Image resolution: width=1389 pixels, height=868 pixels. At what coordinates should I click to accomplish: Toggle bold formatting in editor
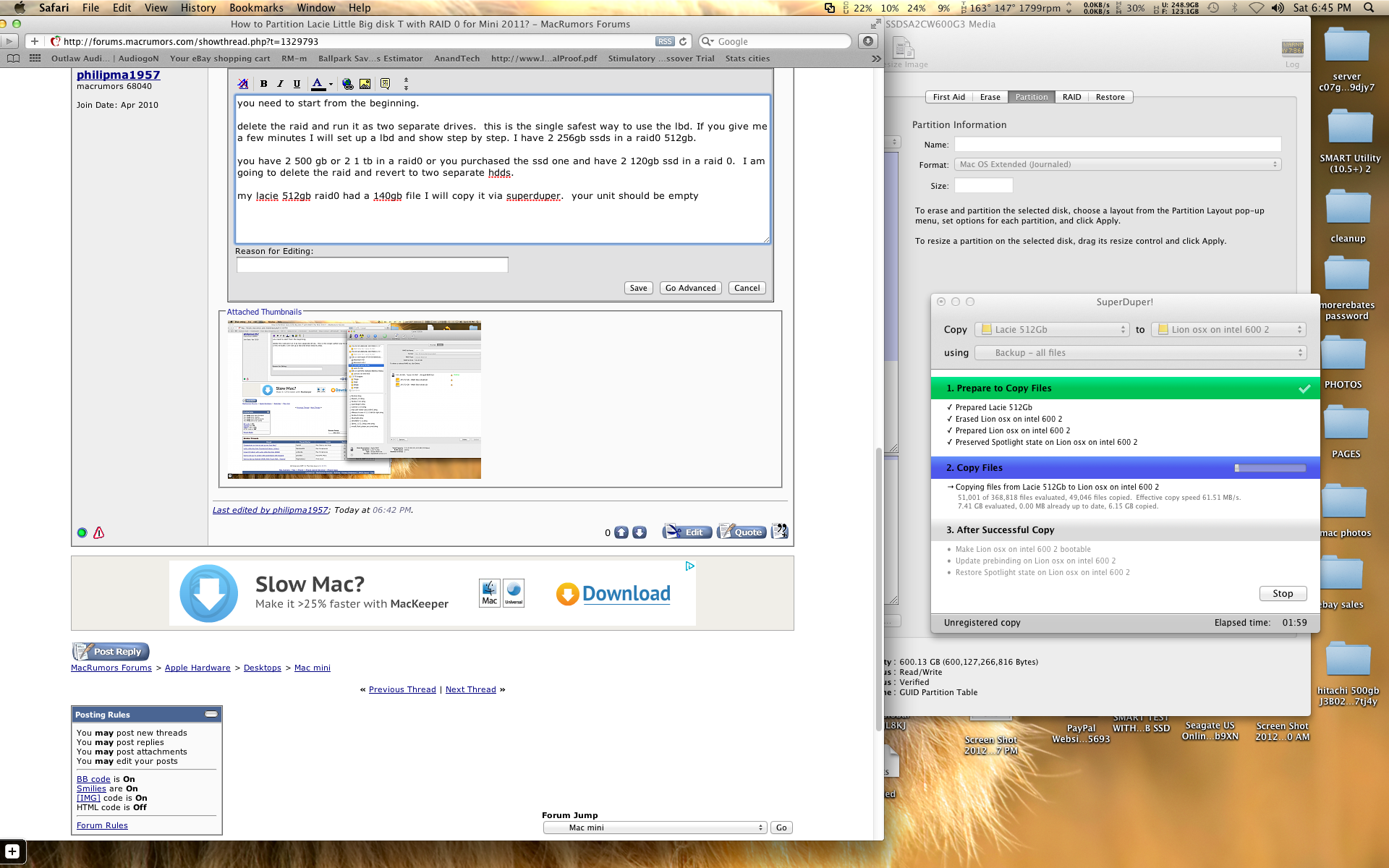[263, 84]
